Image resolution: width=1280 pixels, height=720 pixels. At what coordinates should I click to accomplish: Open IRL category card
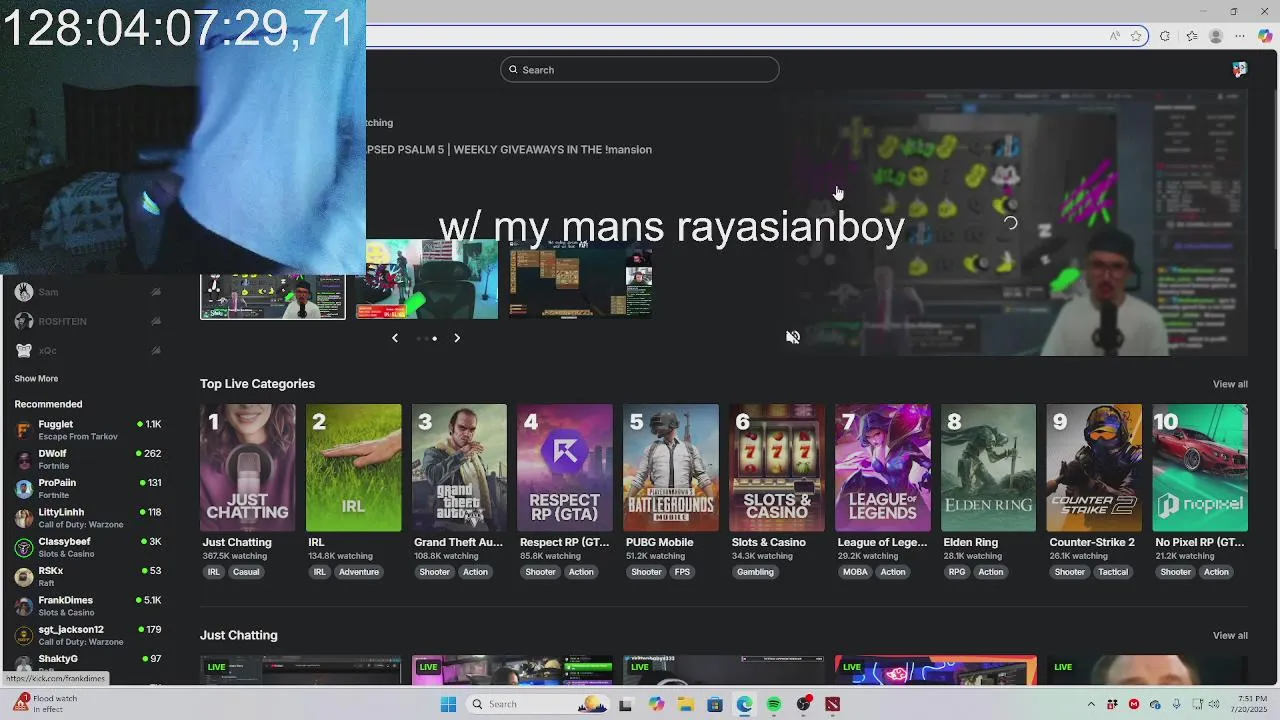coord(354,468)
